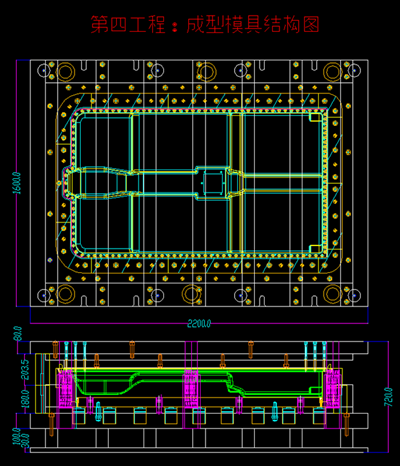Select the 1600.0 vertical dimension label
This screenshot has width=400, height=466.
tap(18, 183)
